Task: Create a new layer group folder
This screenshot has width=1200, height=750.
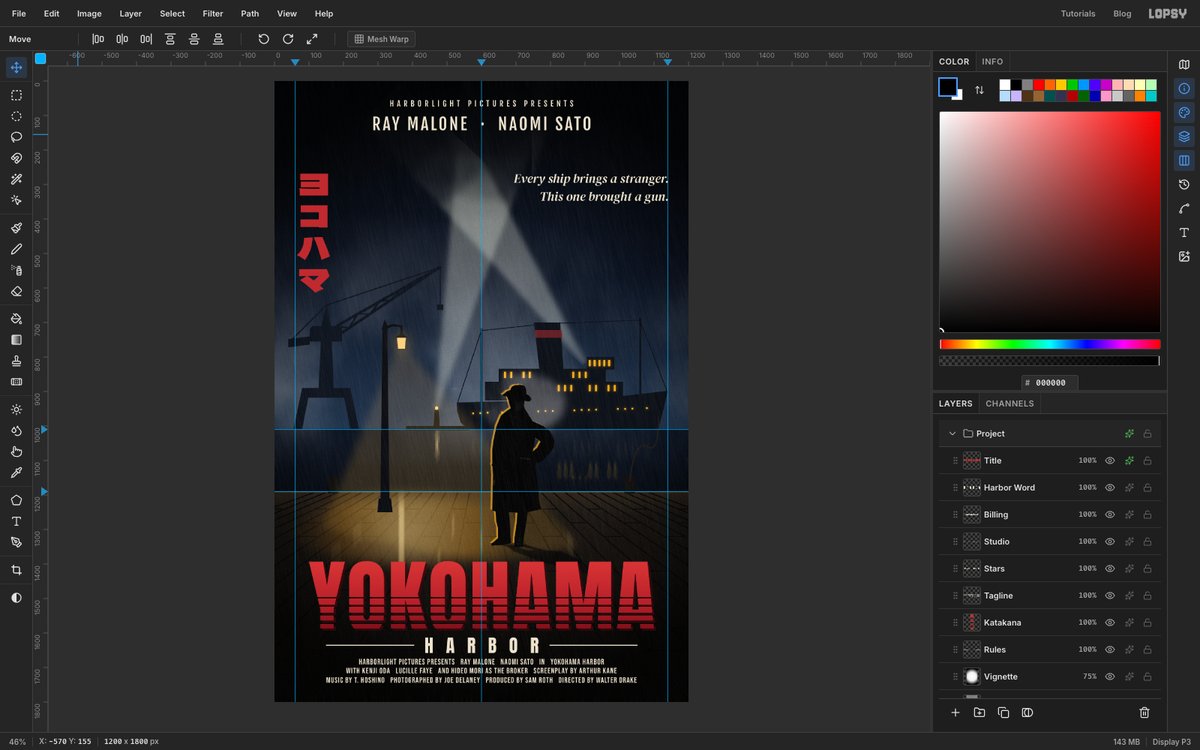Action: click(979, 713)
